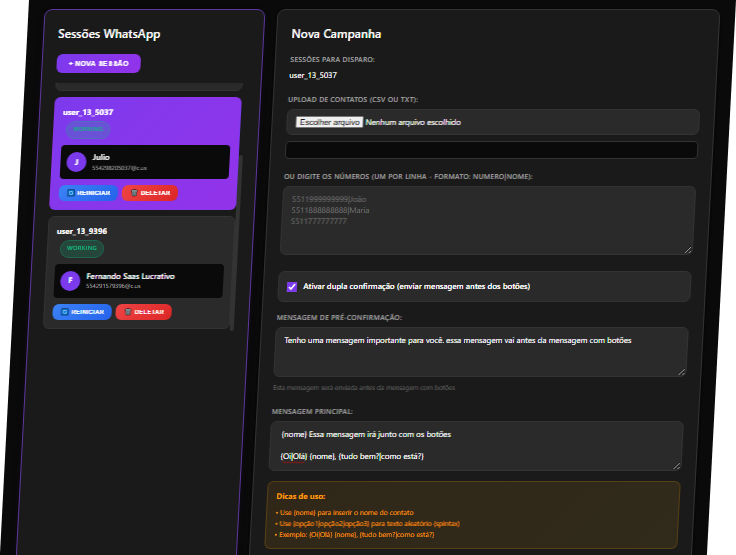Click the sessions list vertical scrollbar

click(x=233, y=270)
